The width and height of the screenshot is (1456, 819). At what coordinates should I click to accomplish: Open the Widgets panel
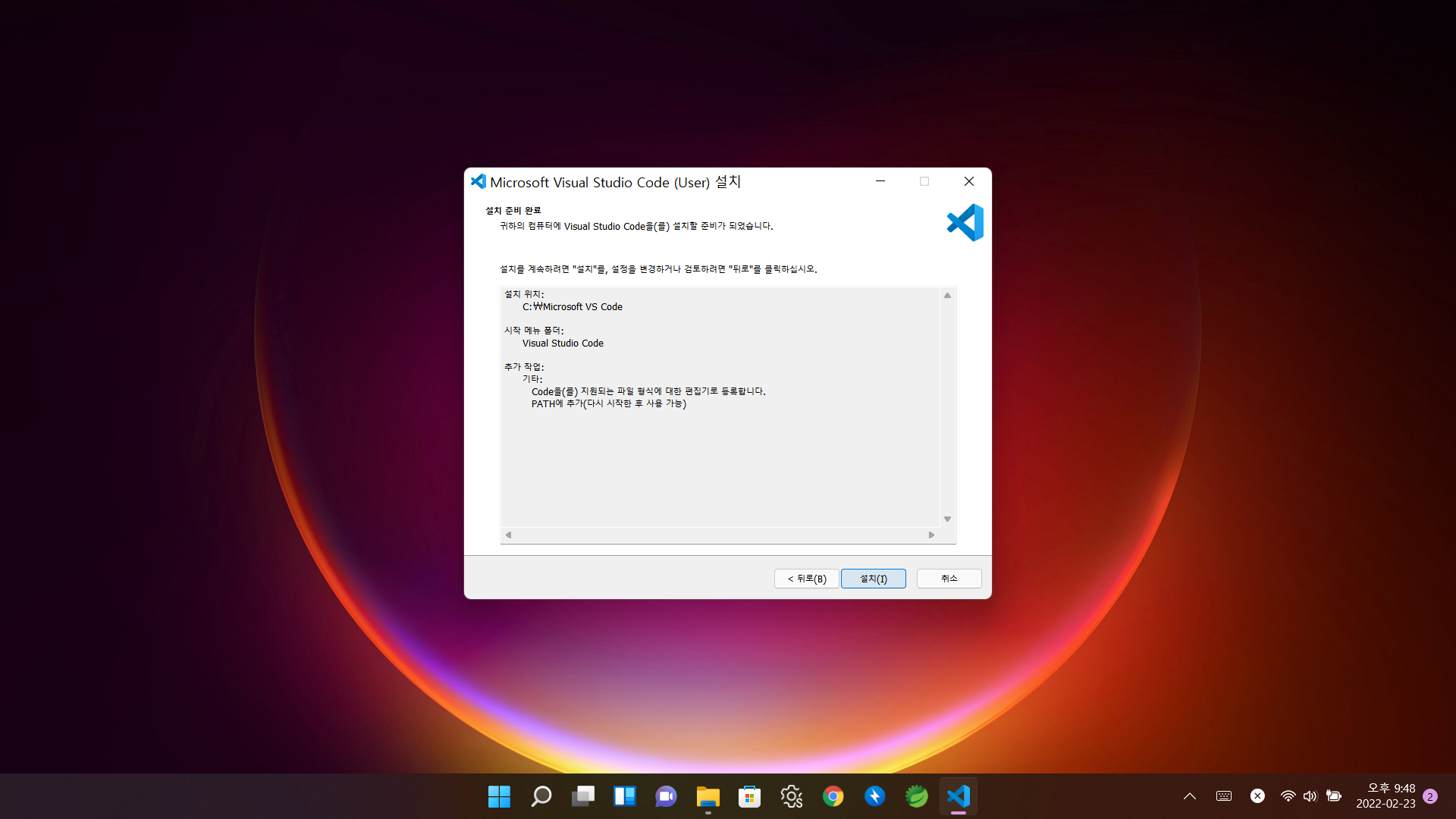(624, 796)
